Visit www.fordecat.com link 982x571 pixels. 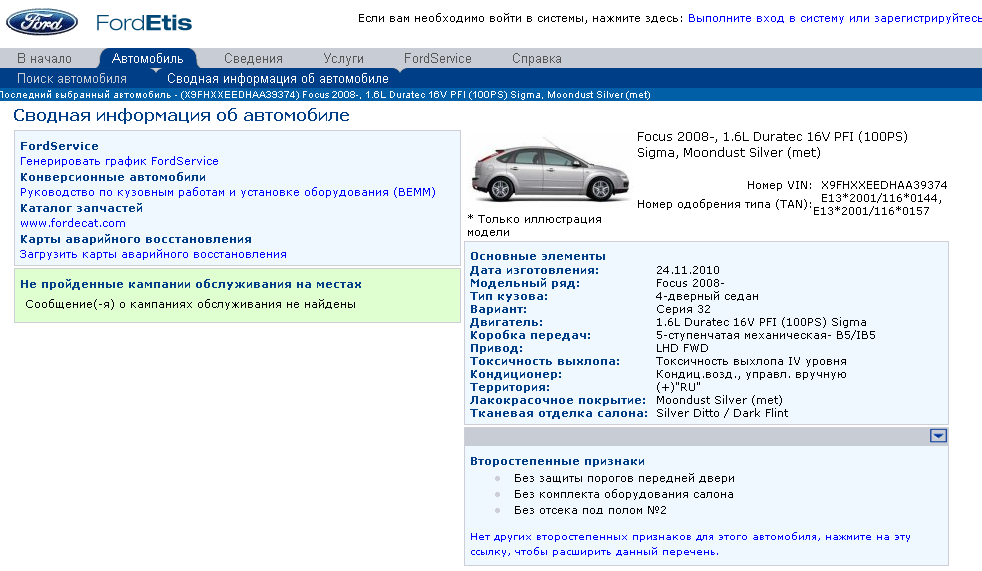click(x=73, y=223)
